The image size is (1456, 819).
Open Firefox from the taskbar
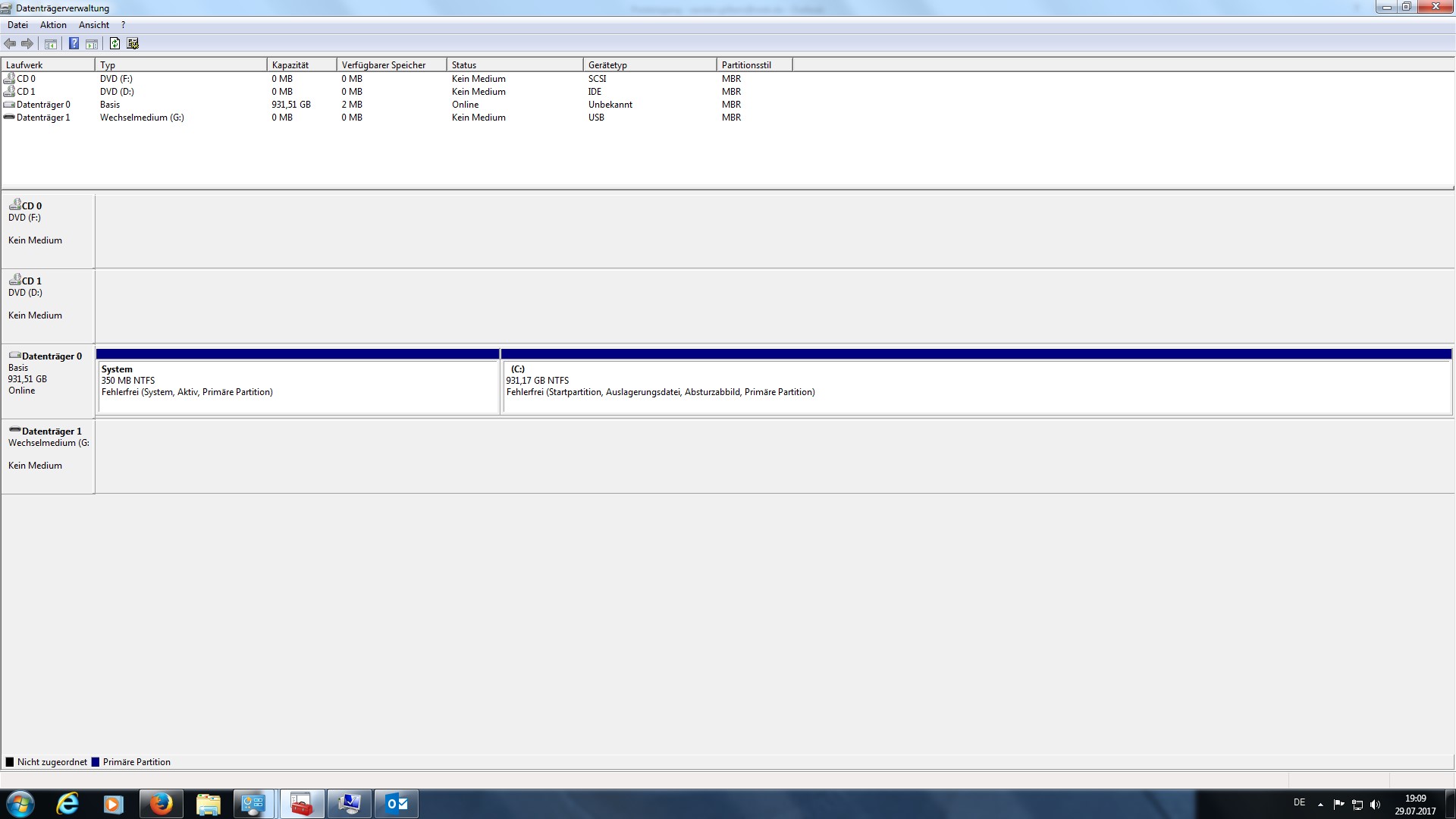161,804
